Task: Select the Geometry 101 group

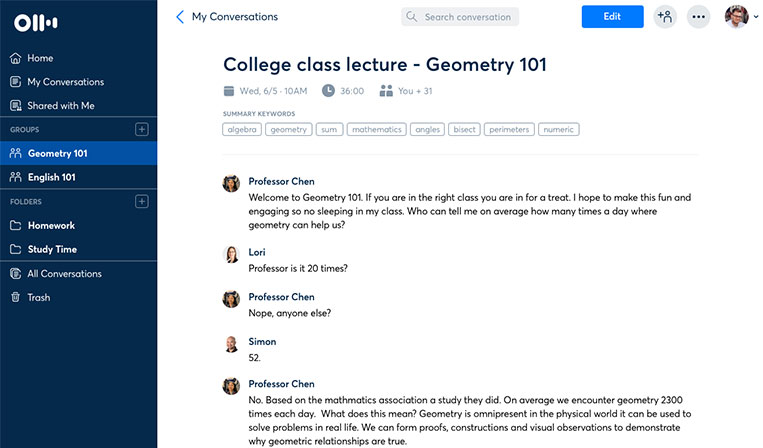Action: [x=78, y=153]
